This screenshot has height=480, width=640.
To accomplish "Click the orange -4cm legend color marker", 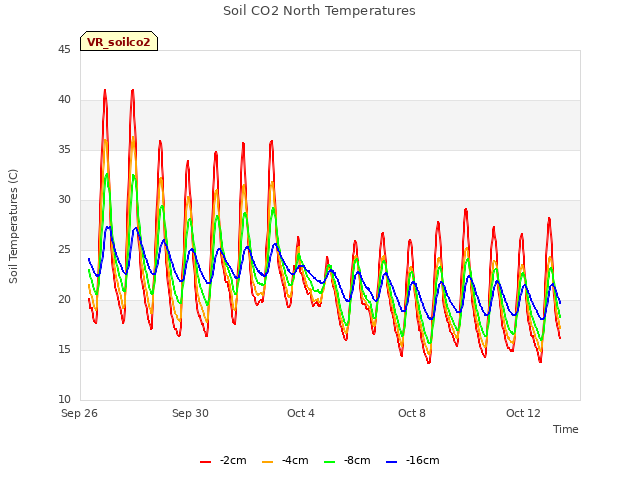I will 267,462.
